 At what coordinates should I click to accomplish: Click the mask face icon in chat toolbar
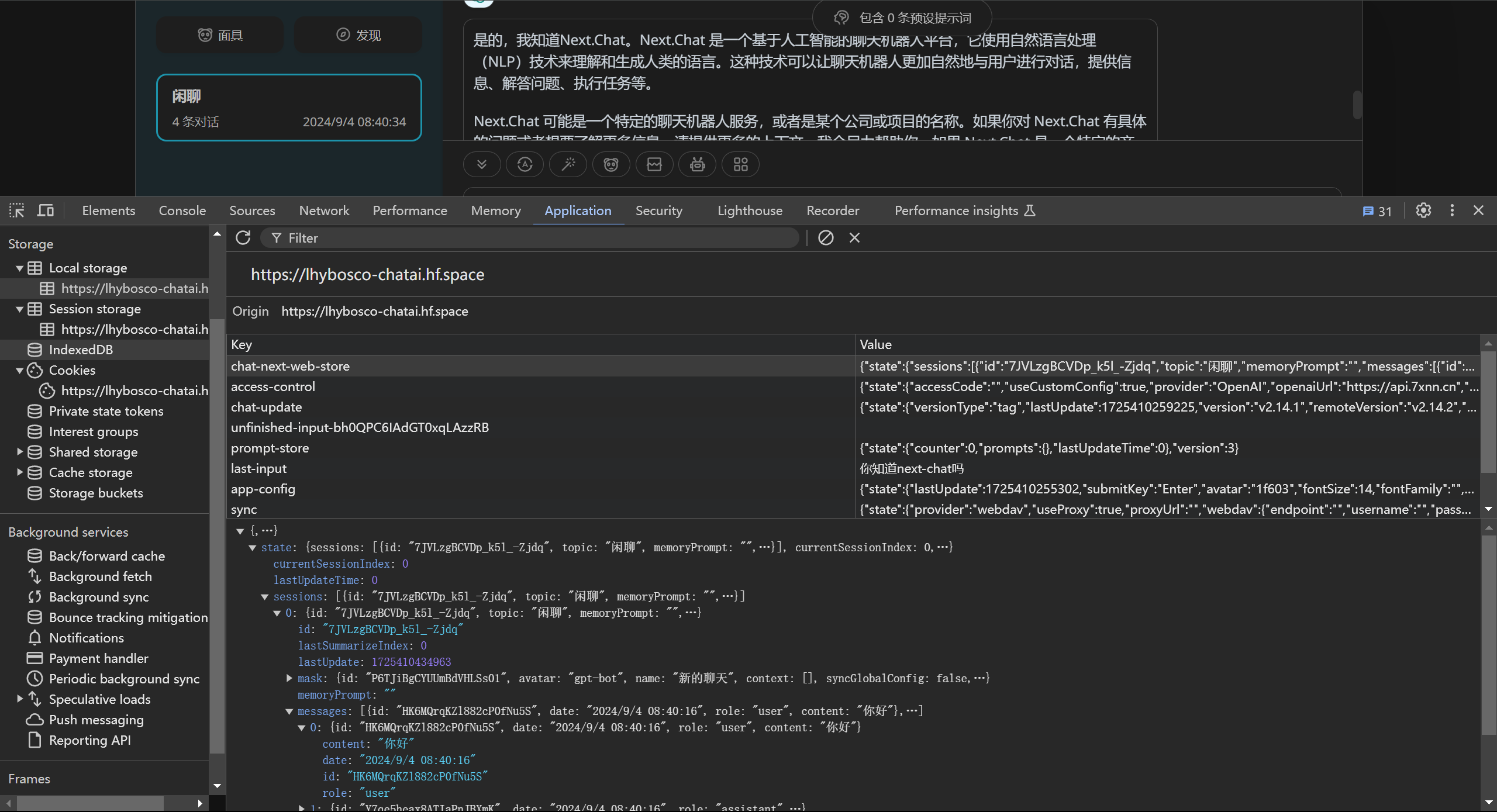tap(611, 164)
